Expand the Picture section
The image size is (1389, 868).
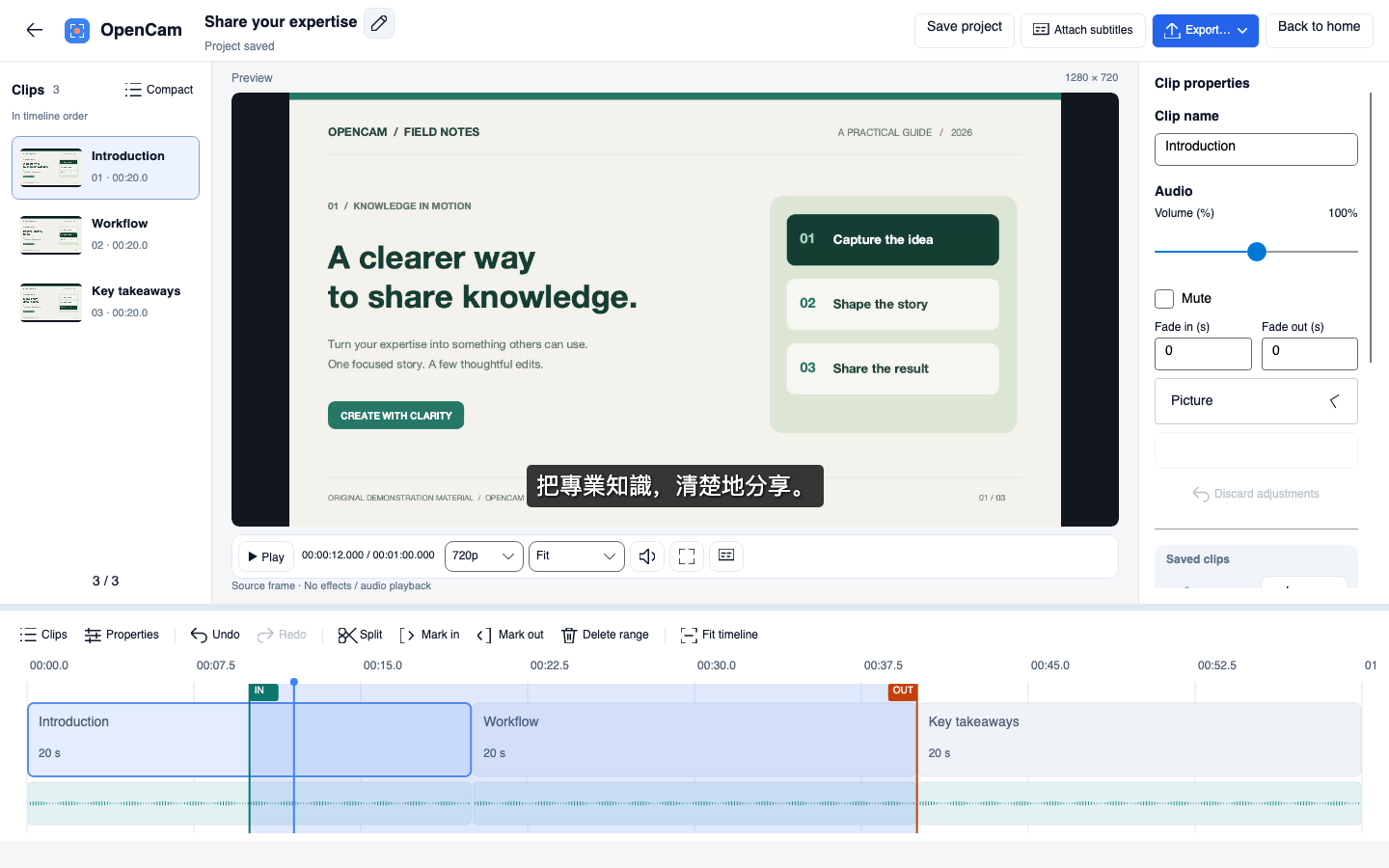(1256, 401)
